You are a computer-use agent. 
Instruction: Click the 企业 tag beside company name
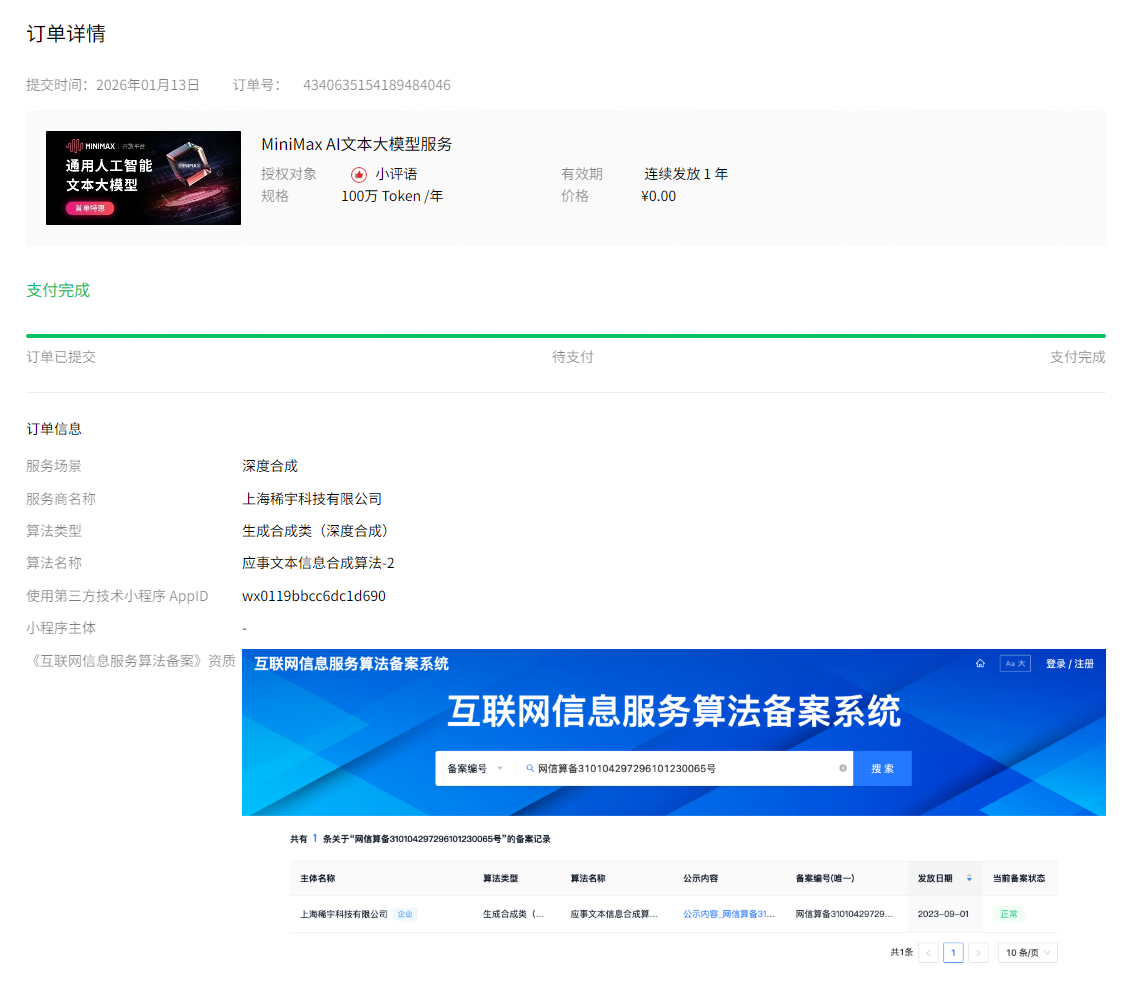pyautogui.click(x=405, y=914)
